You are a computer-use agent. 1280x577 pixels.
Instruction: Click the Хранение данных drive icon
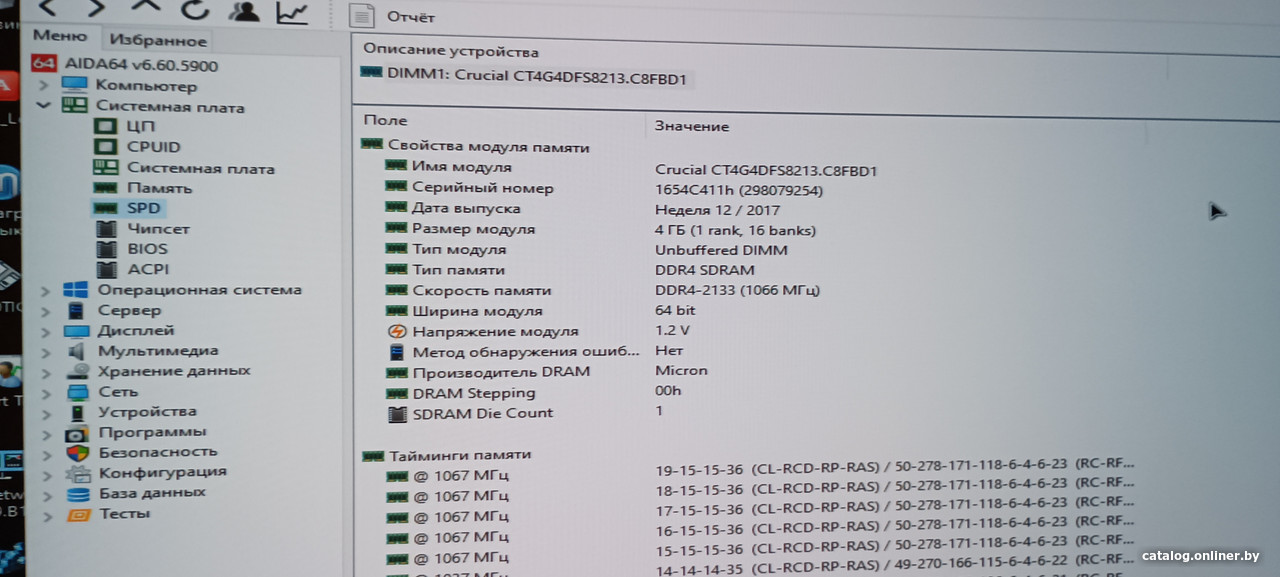tap(77, 371)
